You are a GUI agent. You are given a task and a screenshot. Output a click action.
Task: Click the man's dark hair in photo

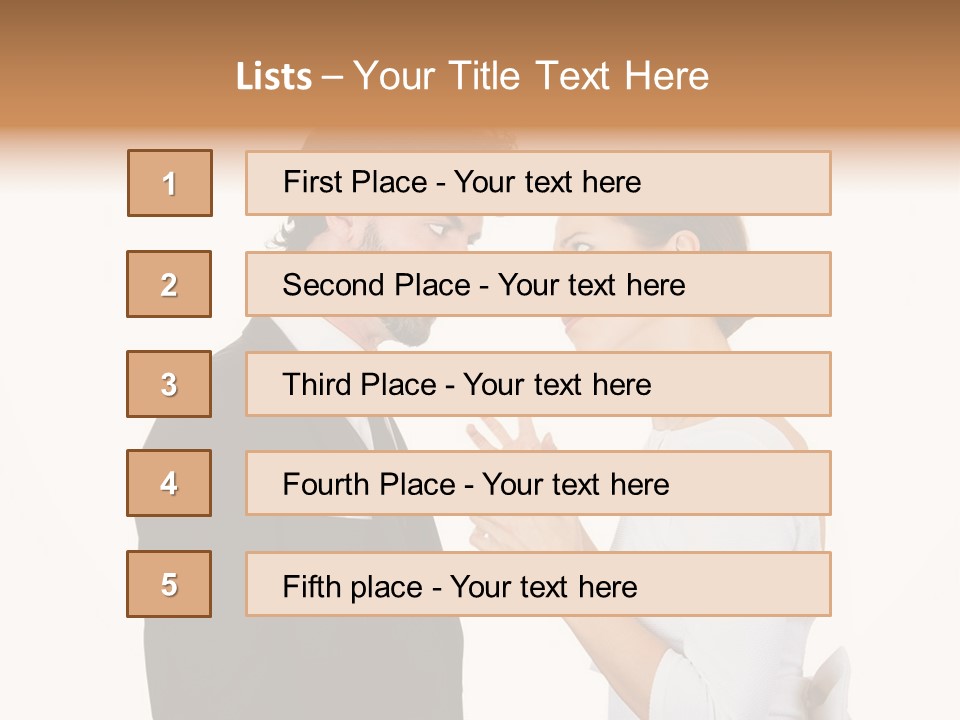(x=300, y=232)
